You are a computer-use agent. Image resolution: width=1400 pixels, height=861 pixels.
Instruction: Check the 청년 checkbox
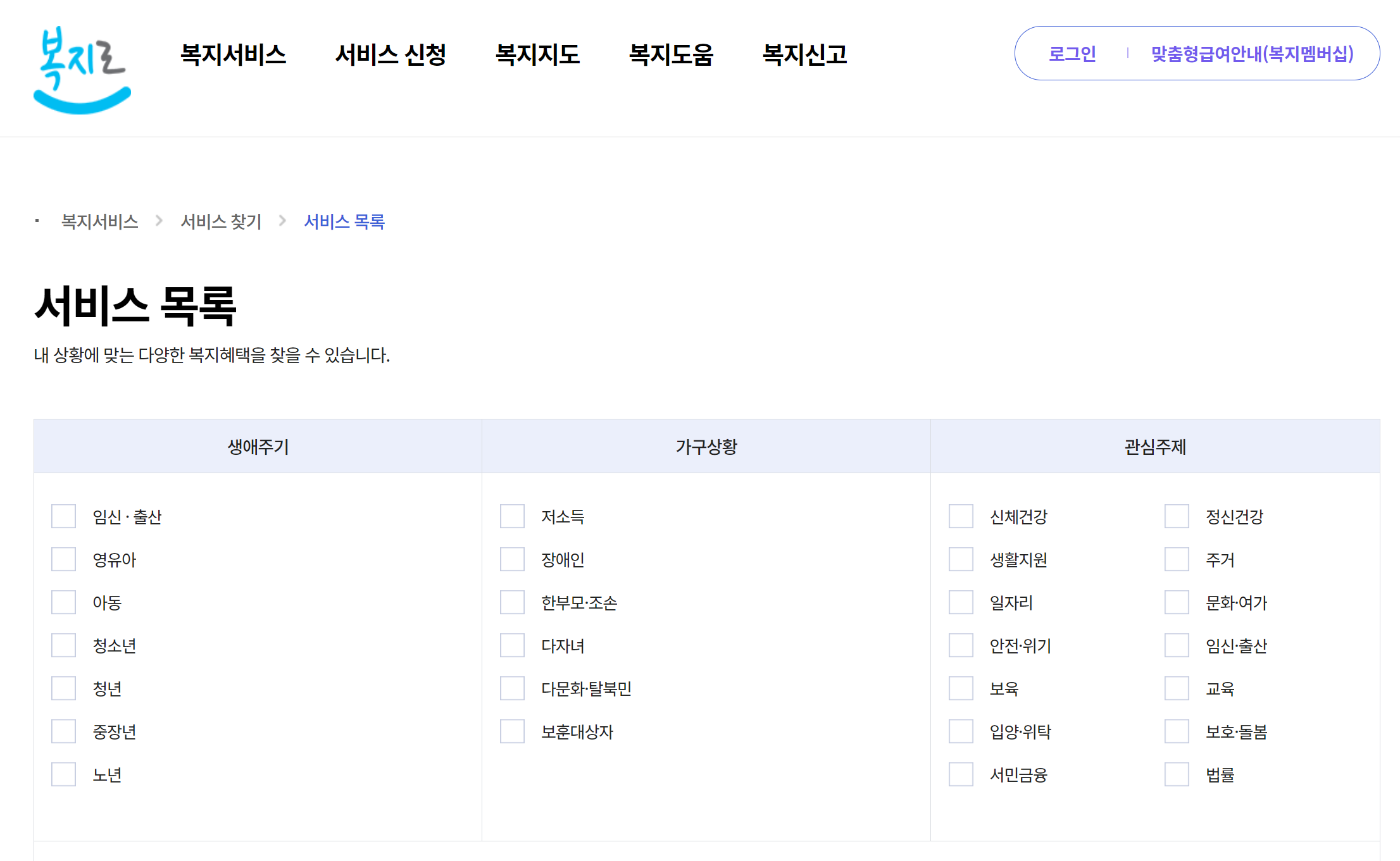63,688
